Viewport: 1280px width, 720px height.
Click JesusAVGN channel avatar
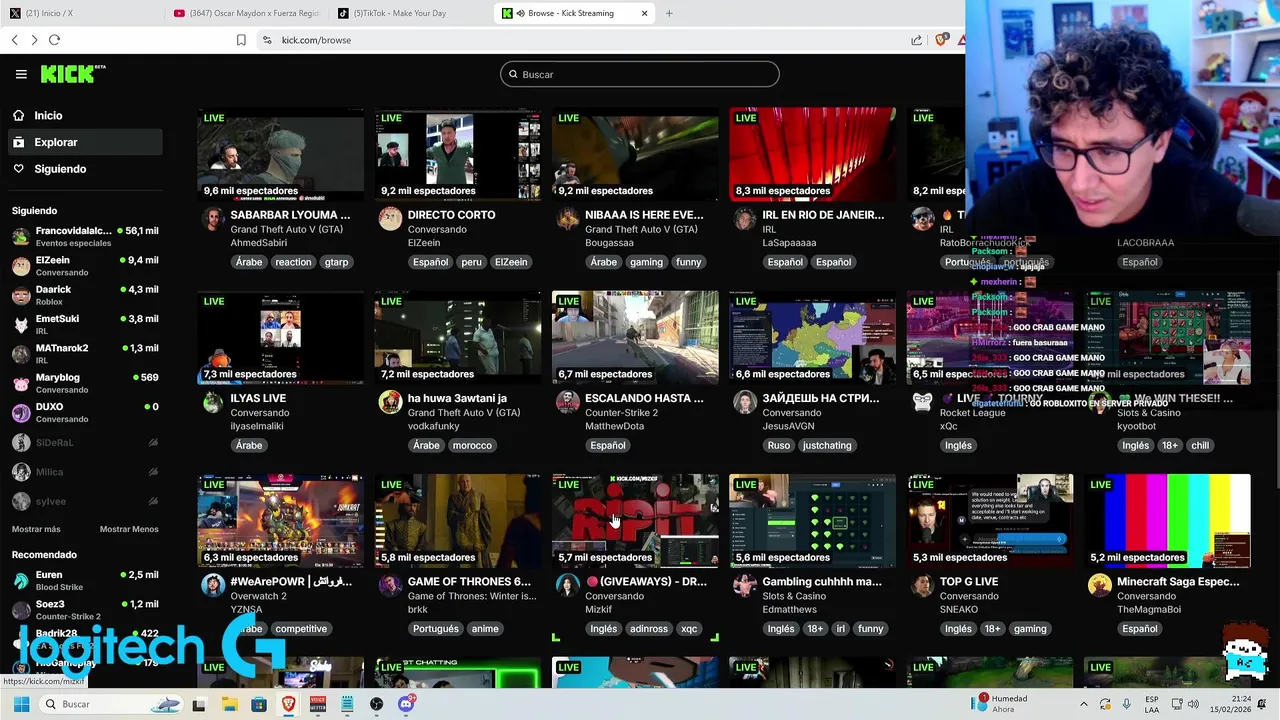tap(744, 402)
